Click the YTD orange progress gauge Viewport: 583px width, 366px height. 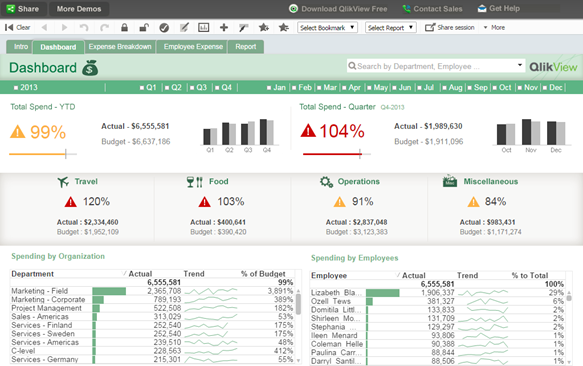tap(43, 154)
